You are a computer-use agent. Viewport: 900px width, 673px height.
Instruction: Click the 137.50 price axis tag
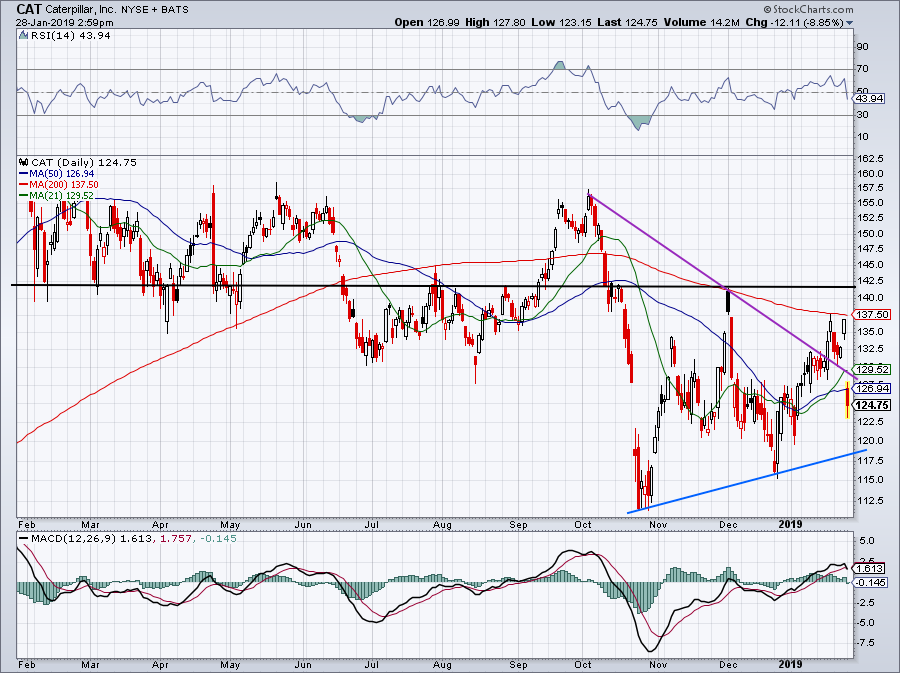(x=872, y=314)
